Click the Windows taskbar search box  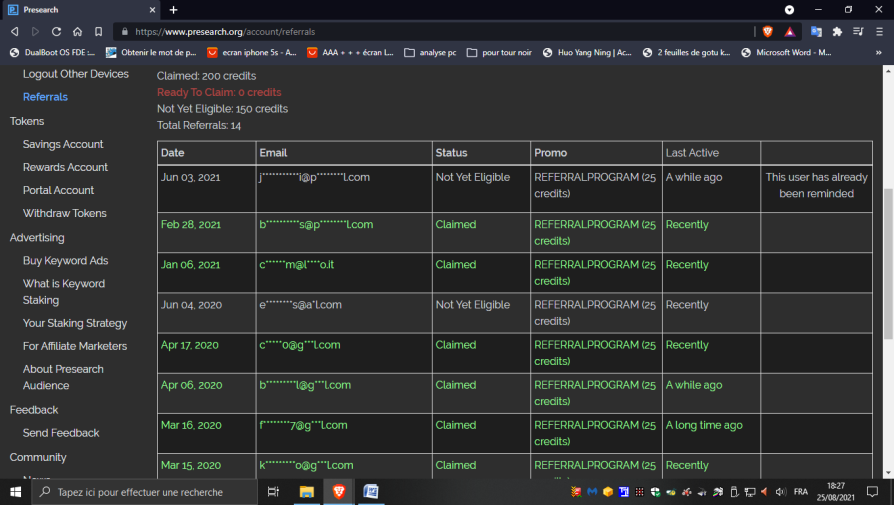click(144, 492)
